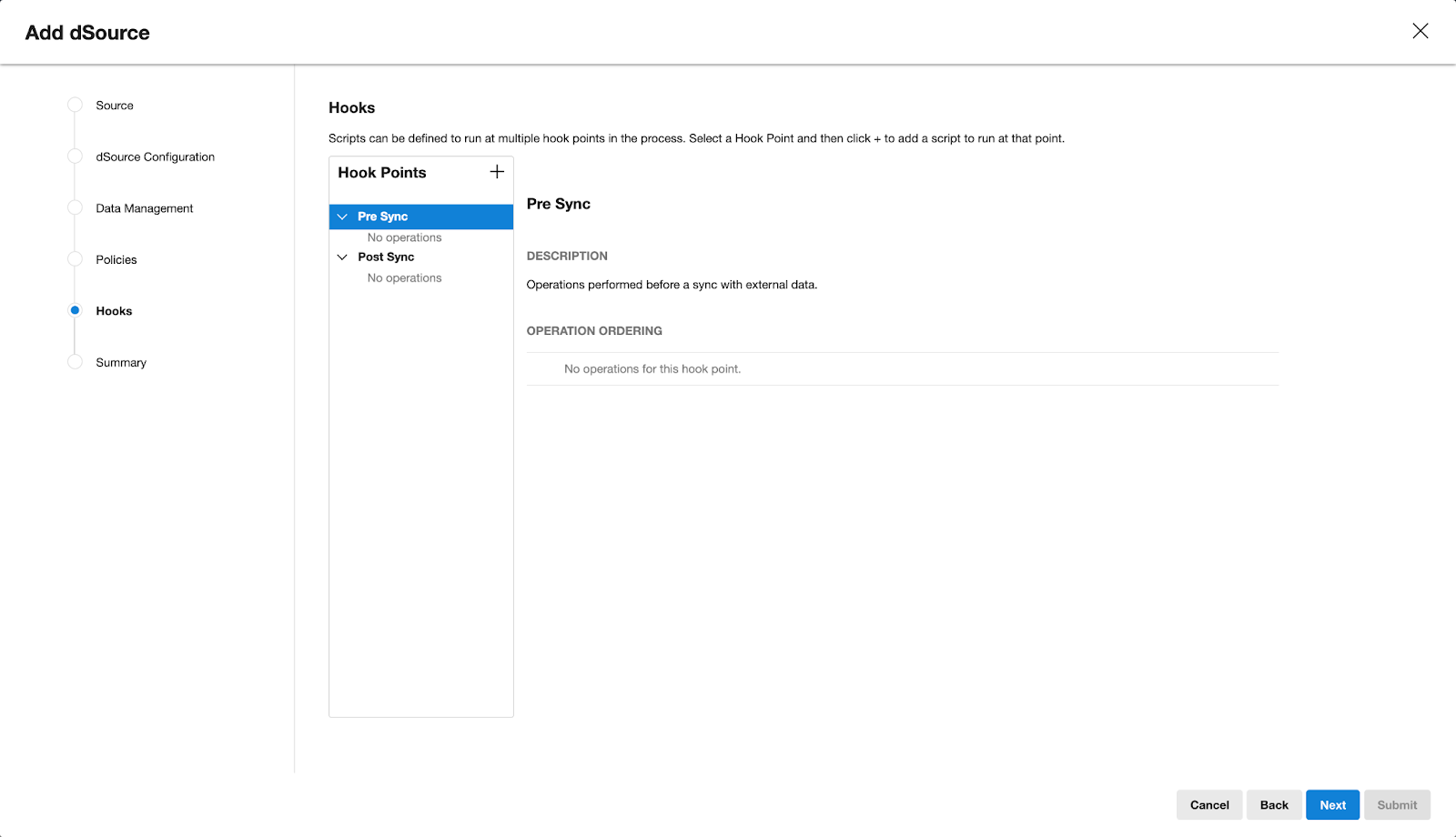Collapse the Pre Sync chevron
1456x837 pixels.
342,217
